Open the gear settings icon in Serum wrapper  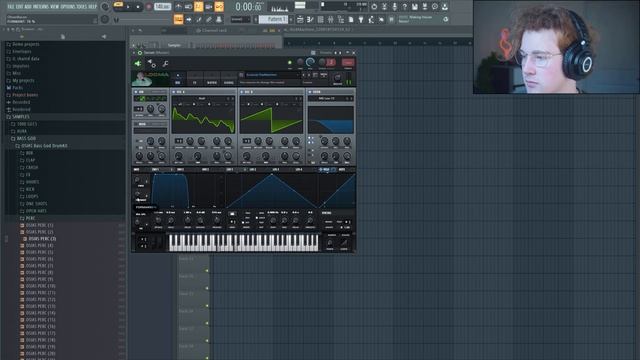(151, 63)
